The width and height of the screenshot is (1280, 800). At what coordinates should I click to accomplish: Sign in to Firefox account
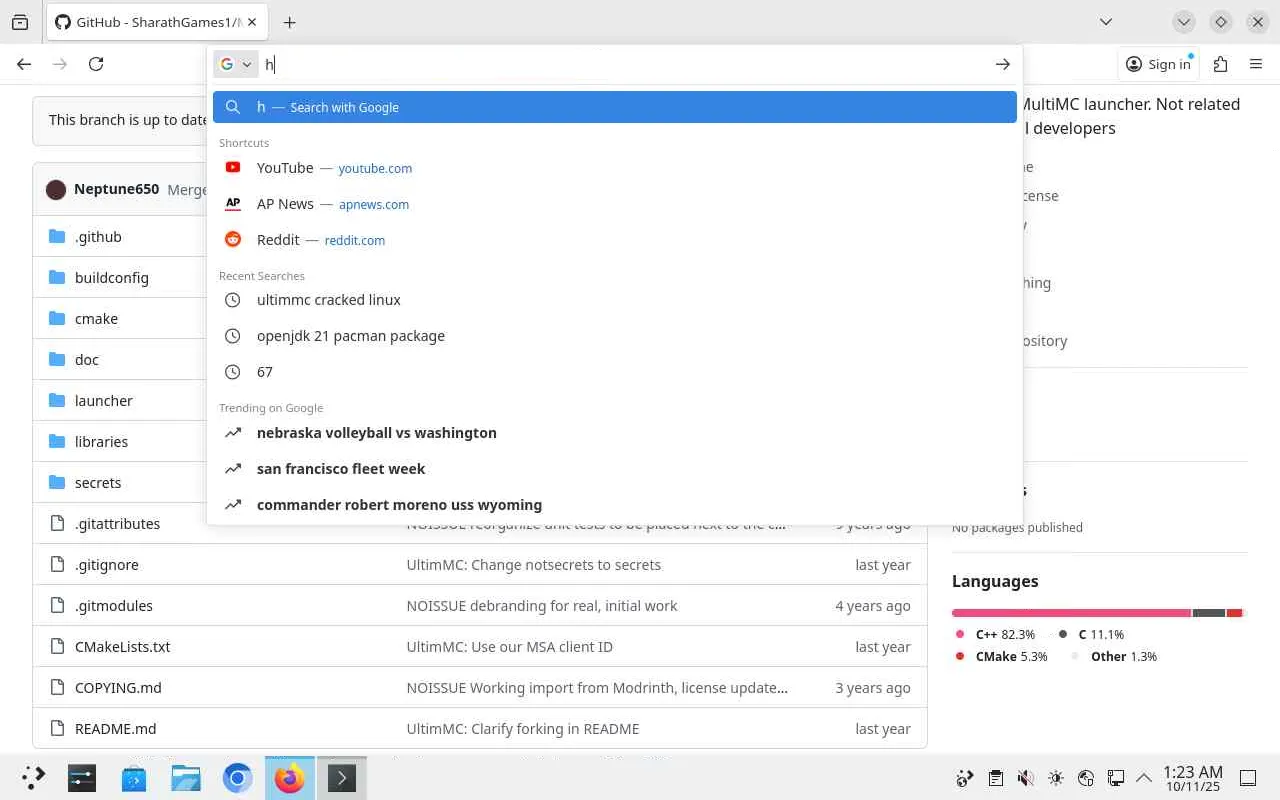coord(1158,64)
